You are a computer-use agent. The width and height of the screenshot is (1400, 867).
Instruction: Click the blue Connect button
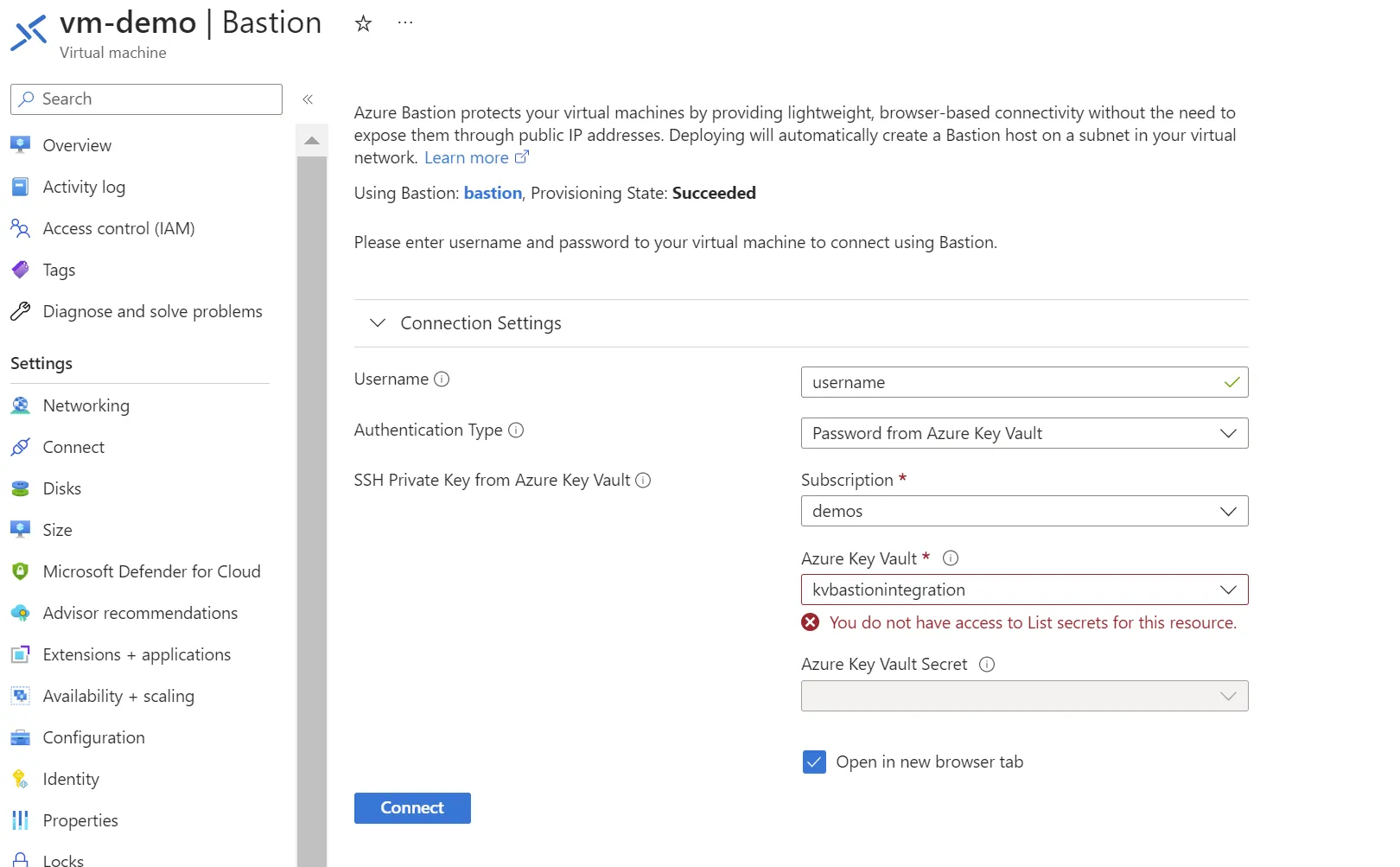coord(412,808)
